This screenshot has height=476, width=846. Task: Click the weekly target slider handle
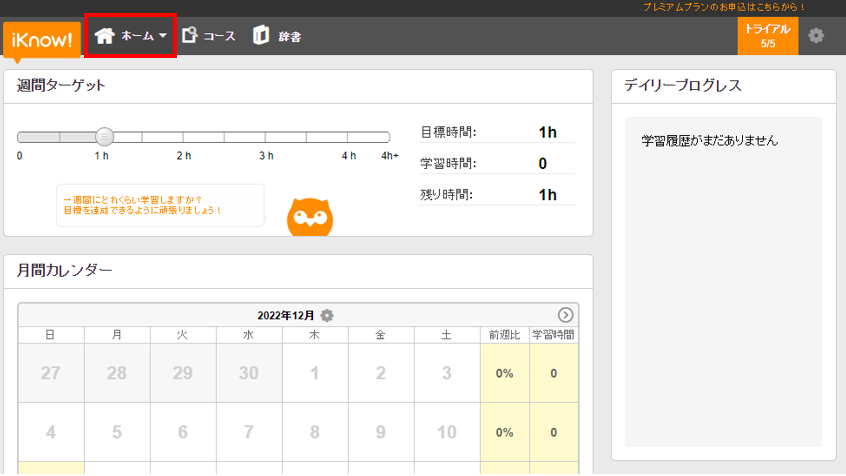click(103, 137)
